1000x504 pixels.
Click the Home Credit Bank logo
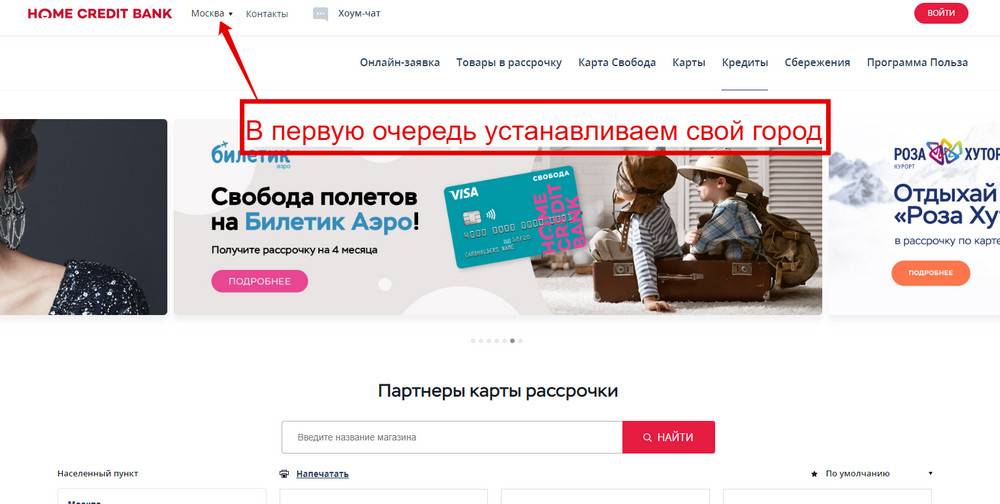point(99,13)
